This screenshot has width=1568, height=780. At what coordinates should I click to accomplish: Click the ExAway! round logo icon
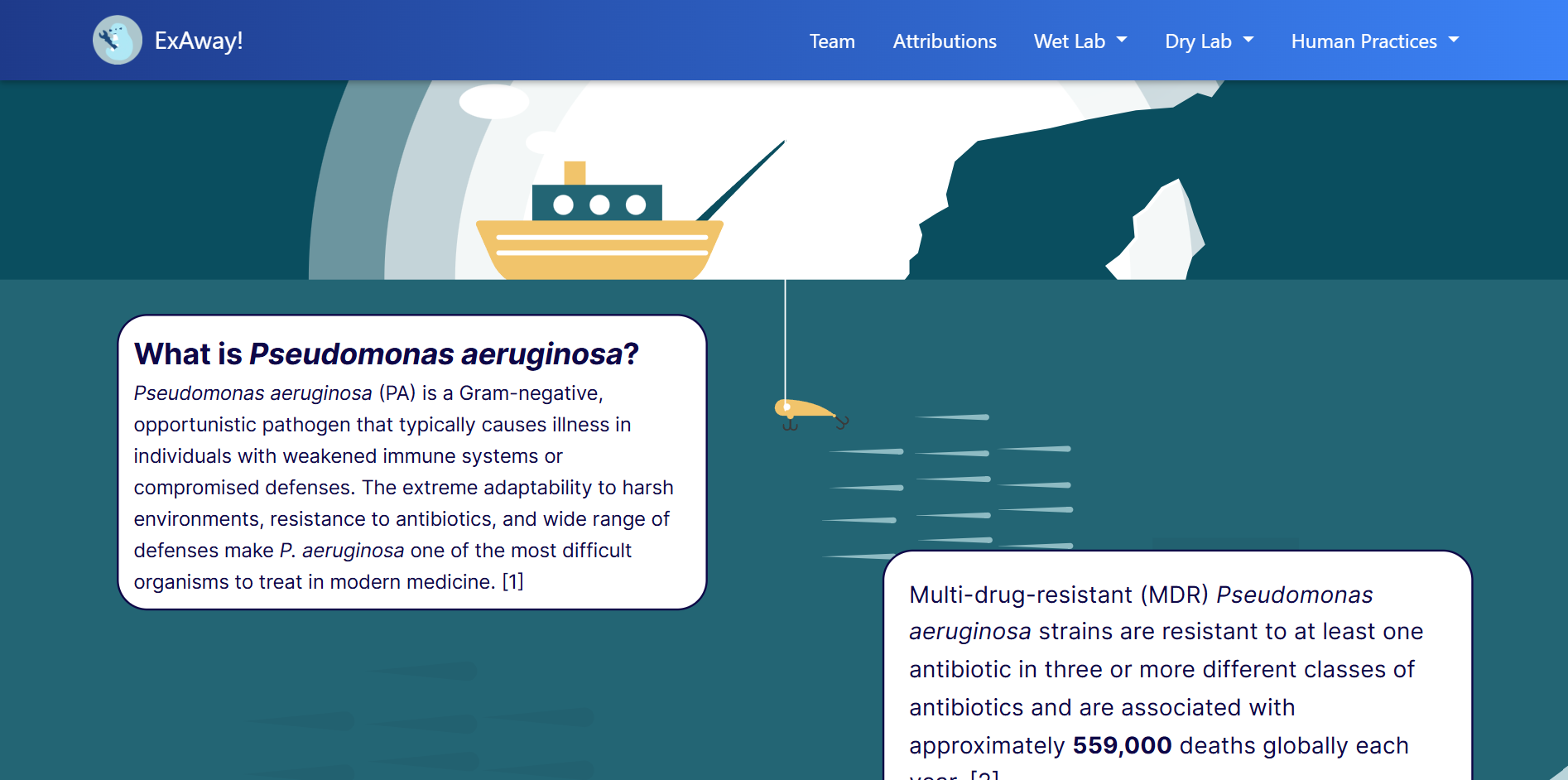117,40
